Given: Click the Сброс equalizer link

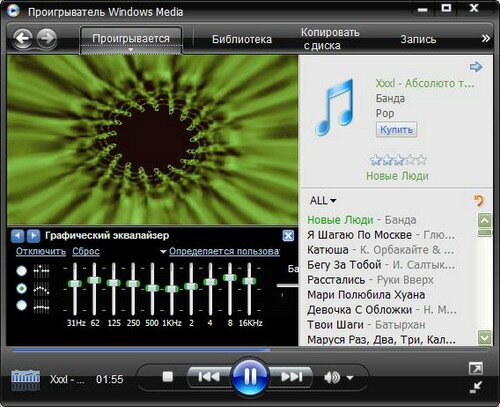Looking at the screenshot, I should coord(86,251).
